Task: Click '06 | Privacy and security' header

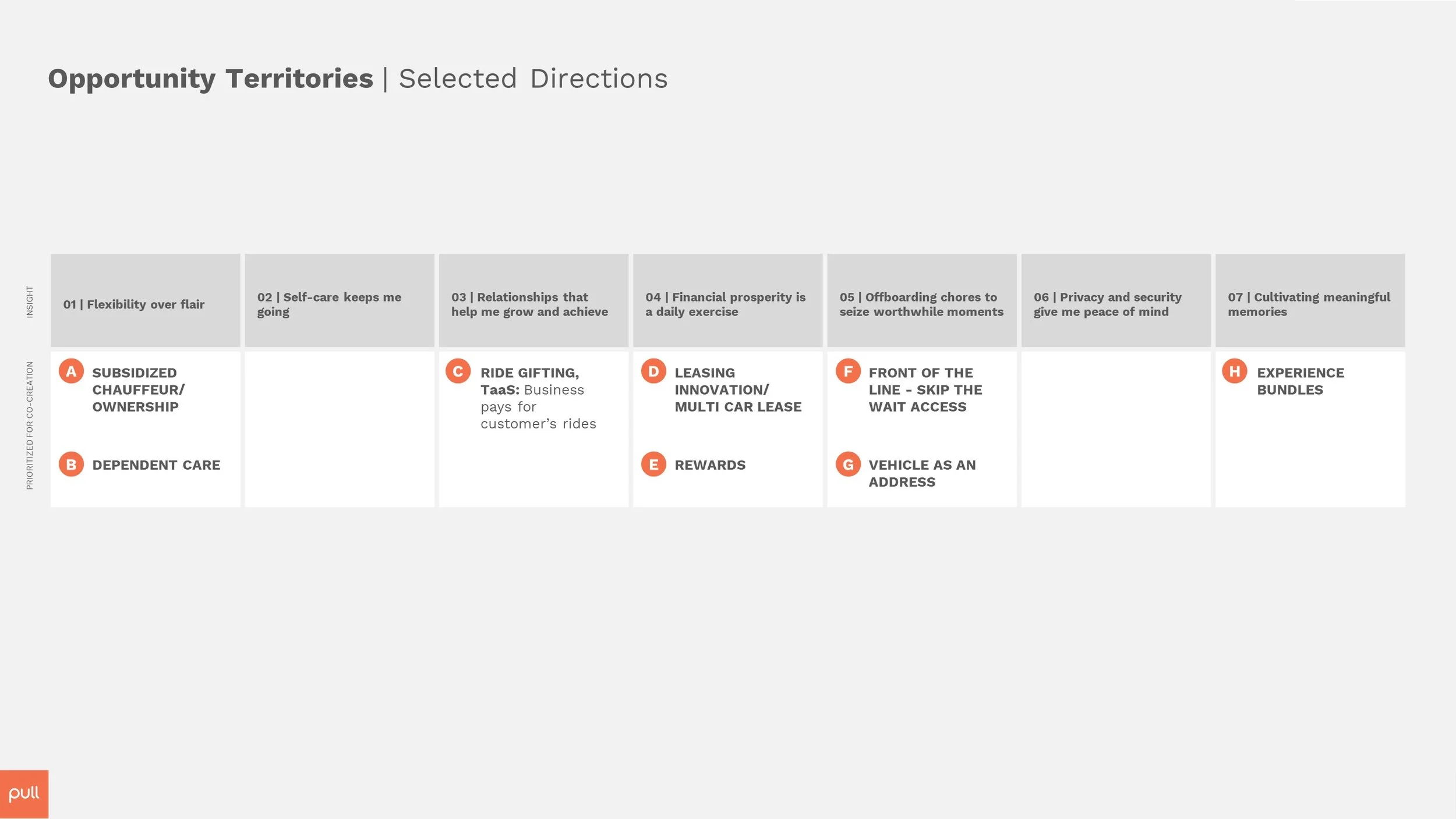Action: [x=1116, y=300]
